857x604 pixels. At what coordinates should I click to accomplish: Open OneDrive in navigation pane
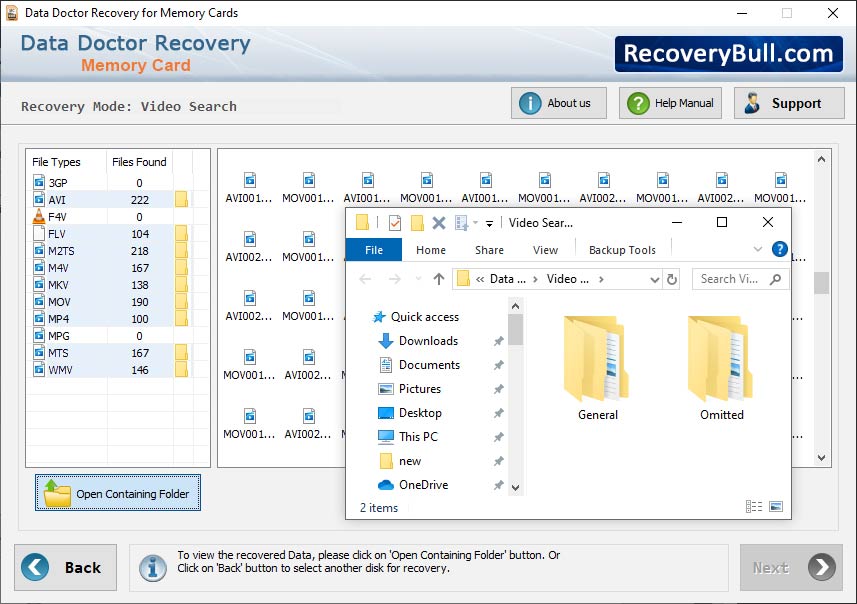click(413, 485)
